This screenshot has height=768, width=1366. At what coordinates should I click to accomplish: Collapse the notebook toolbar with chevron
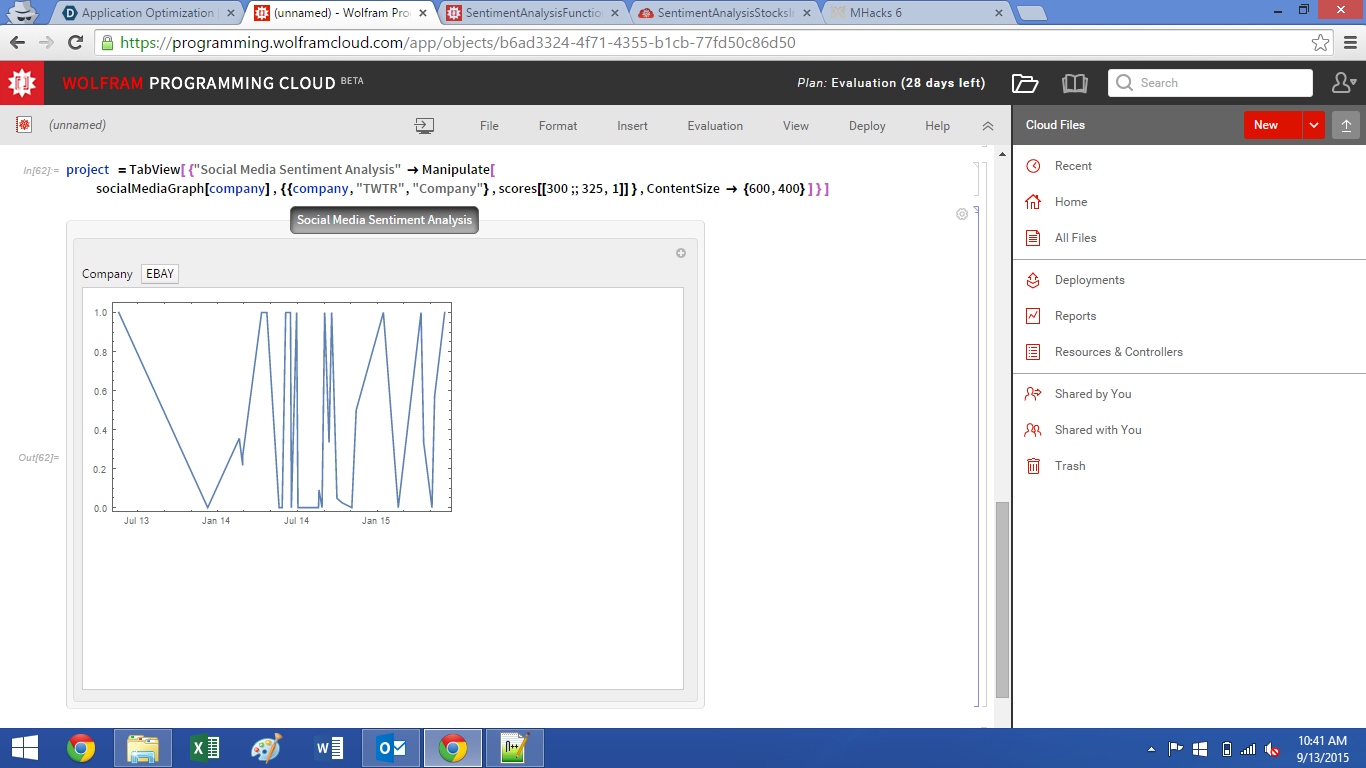tap(988, 126)
